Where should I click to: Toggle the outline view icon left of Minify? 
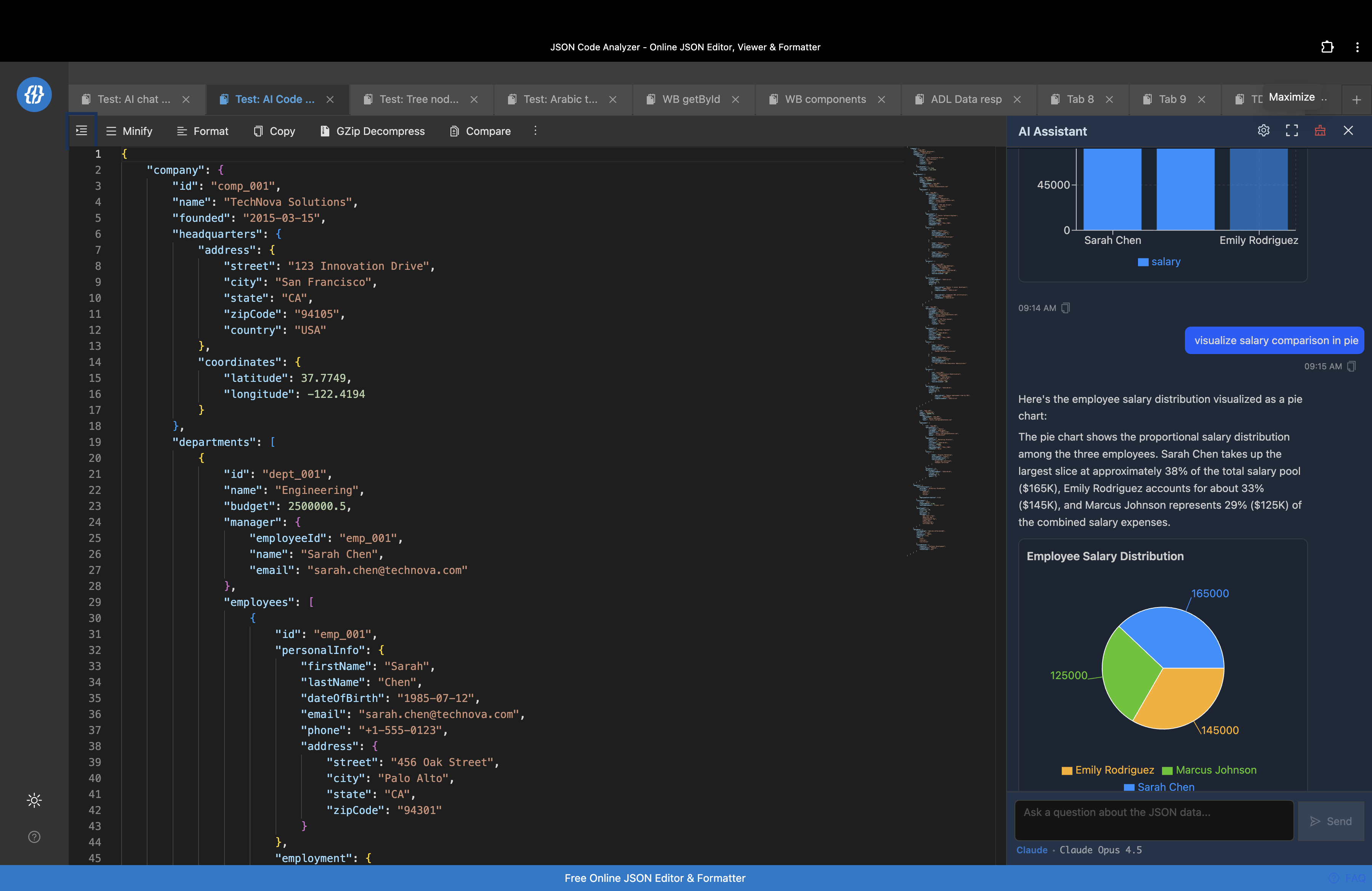[x=81, y=131]
